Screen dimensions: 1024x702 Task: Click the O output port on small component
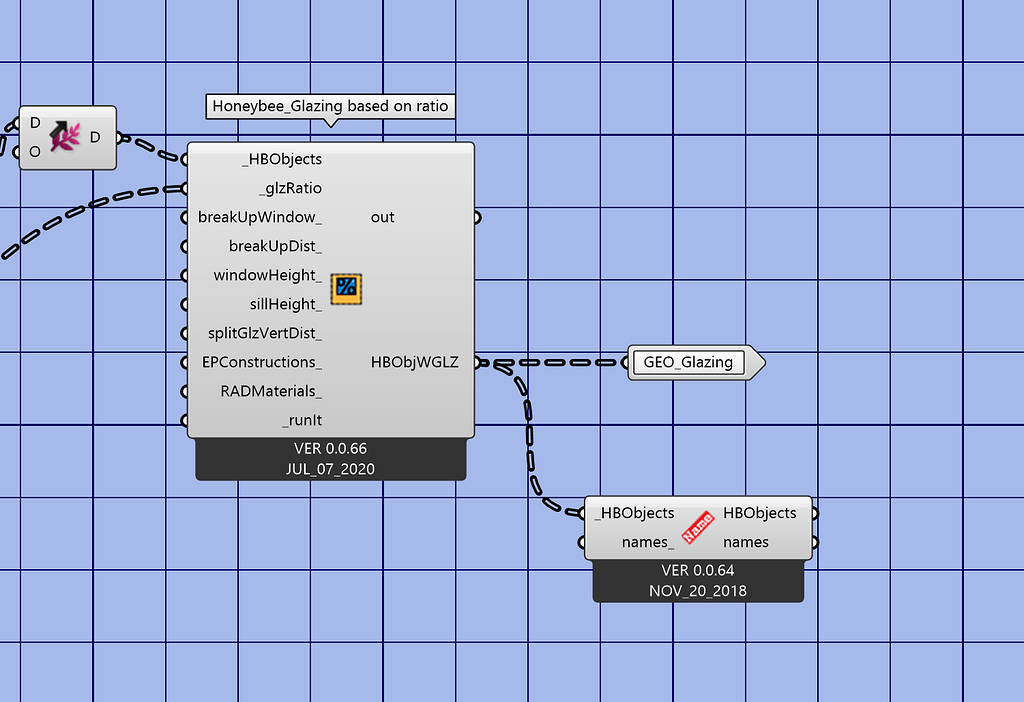35,152
